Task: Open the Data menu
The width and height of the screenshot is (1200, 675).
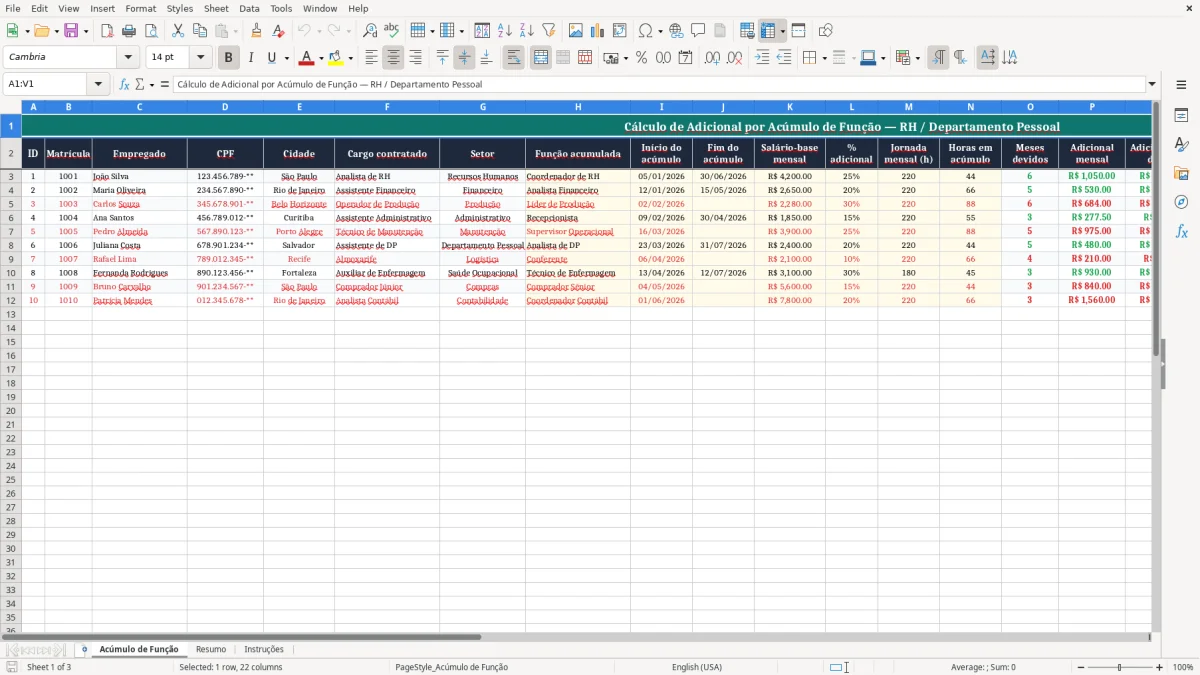Action: [249, 8]
